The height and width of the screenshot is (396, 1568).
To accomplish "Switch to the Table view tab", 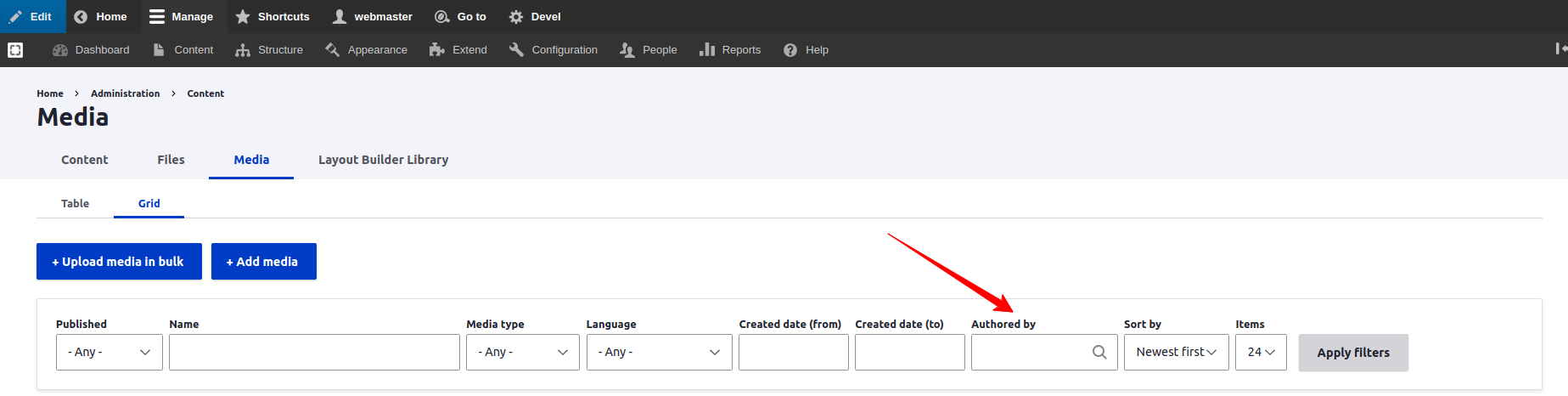I will pyautogui.click(x=75, y=203).
